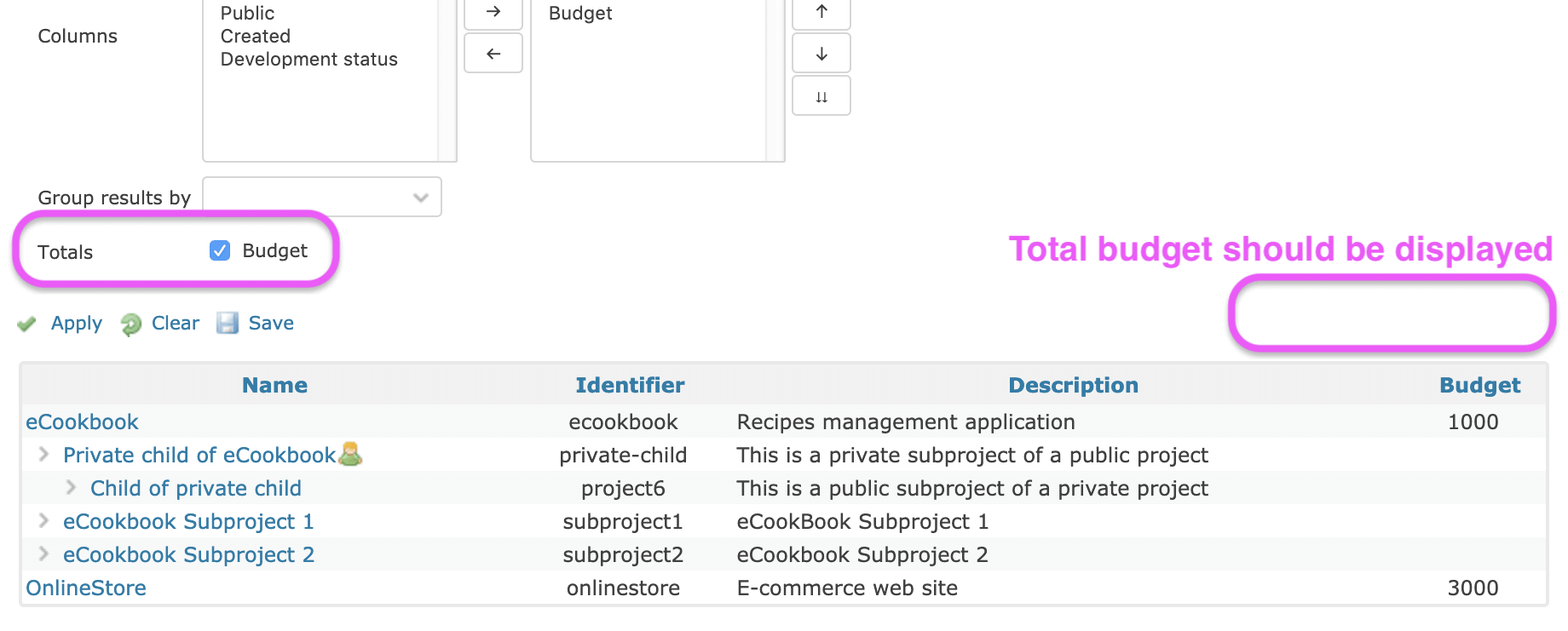This screenshot has height=631, width=1568.
Task: Click the move left arrow button
Action: (493, 54)
